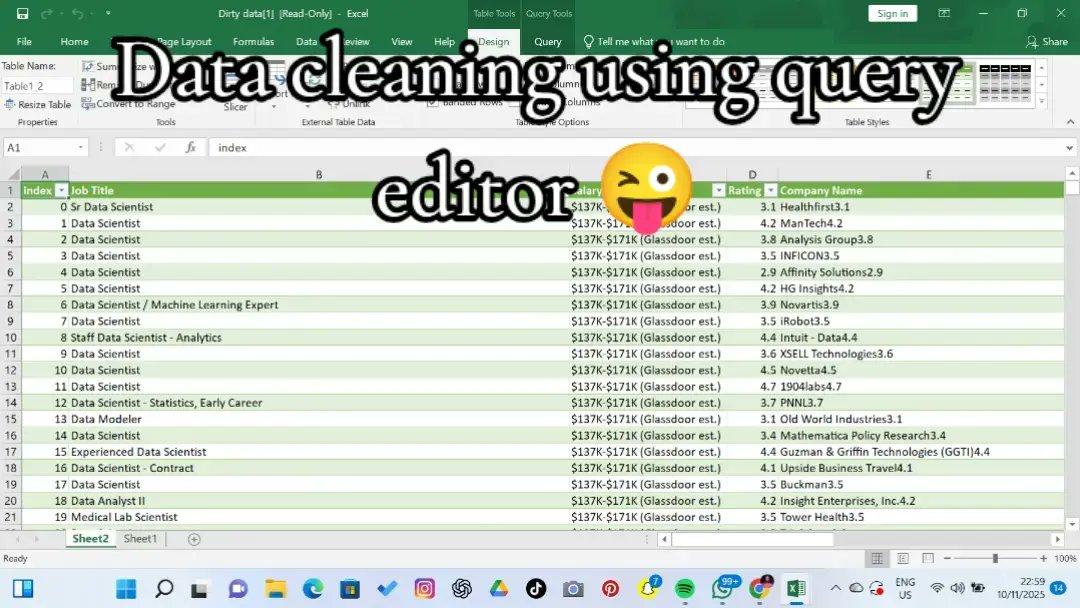Open the View ribbon tab

(x=402, y=41)
